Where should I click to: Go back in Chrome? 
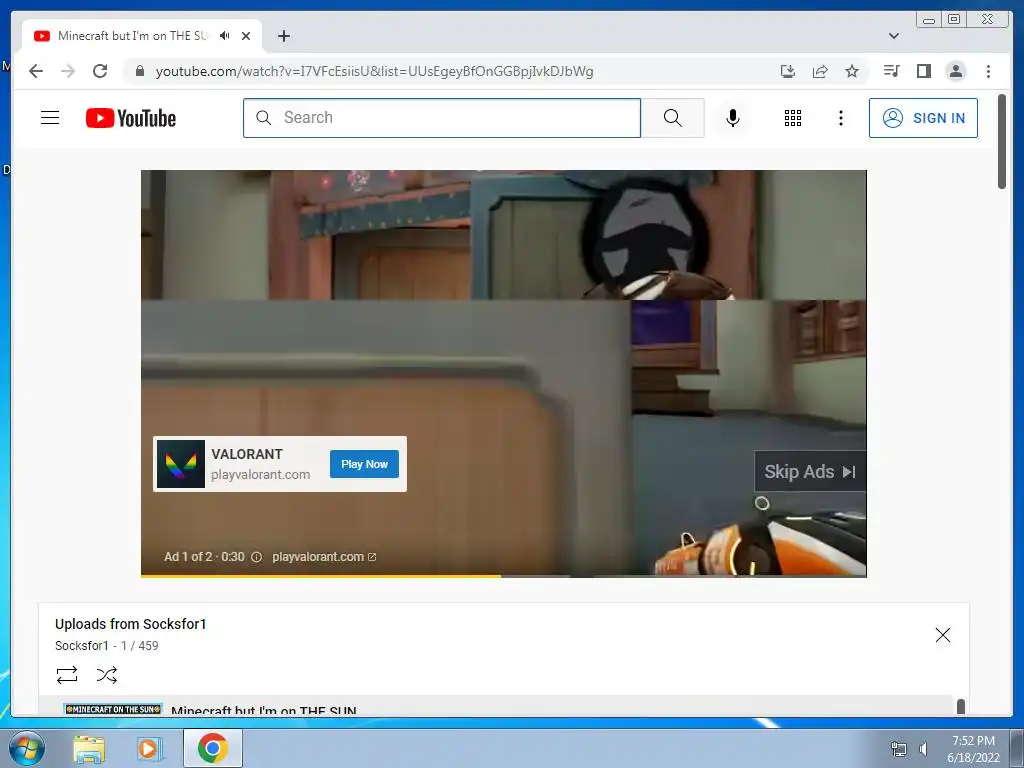coord(36,71)
